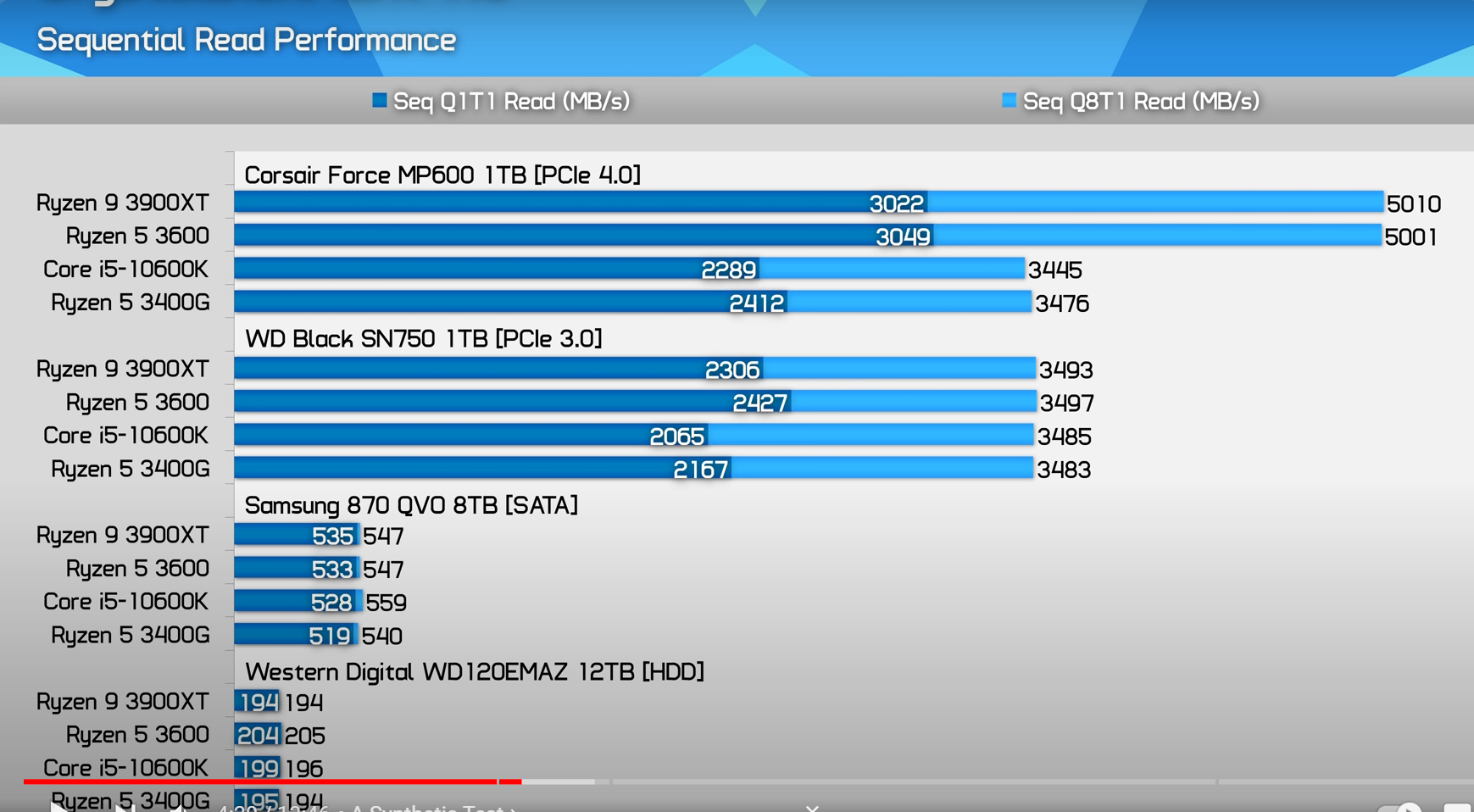
Task: Click the 3049 value in the Corsair bar
Action: click(x=903, y=236)
